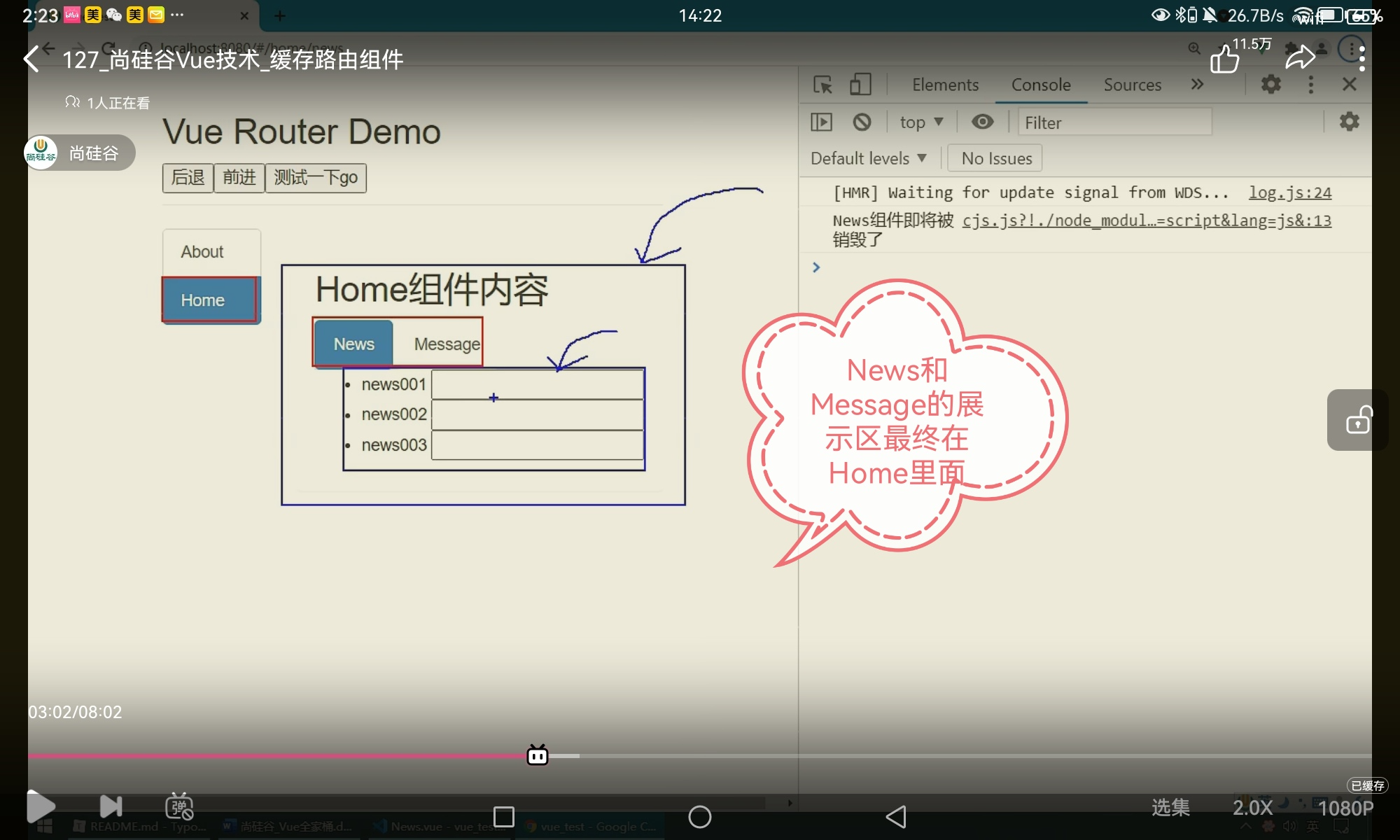
Task: Change the 2.0X playback speed
Action: (x=1252, y=808)
